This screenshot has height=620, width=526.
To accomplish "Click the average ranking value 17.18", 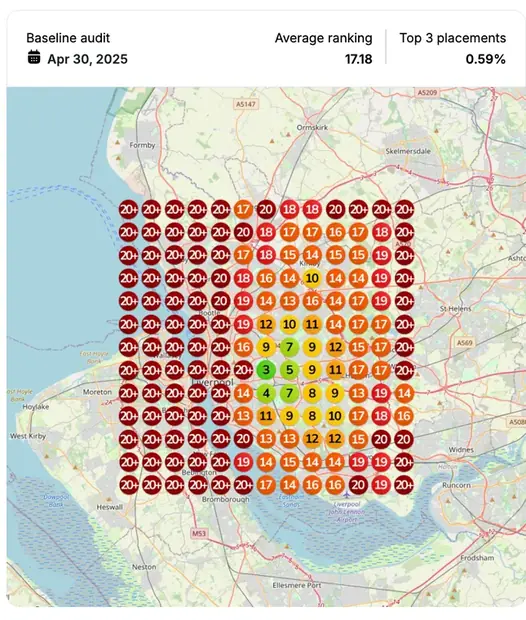I will coord(358,59).
